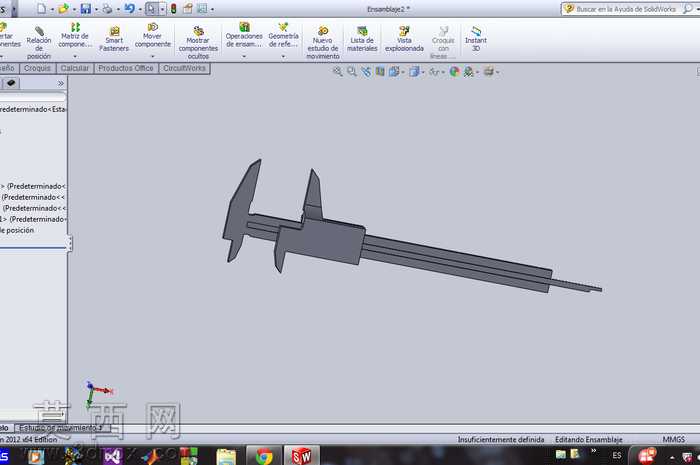The width and height of the screenshot is (700, 465).
Task: Click Mostrar componentes ocultos
Action: tap(198, 43)
